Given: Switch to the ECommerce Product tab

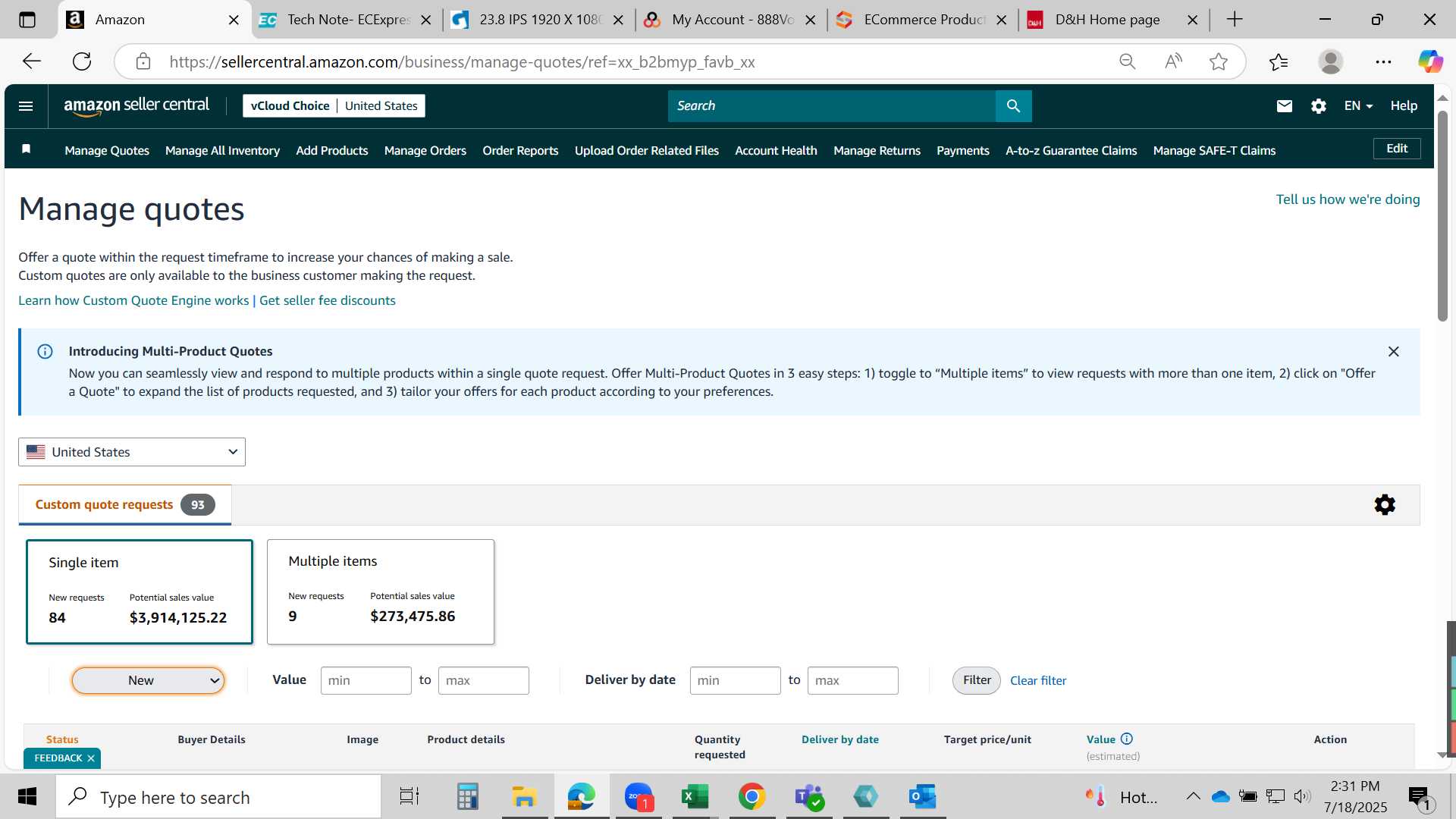Looking at the screenshot, I should (x=923, y=20).
